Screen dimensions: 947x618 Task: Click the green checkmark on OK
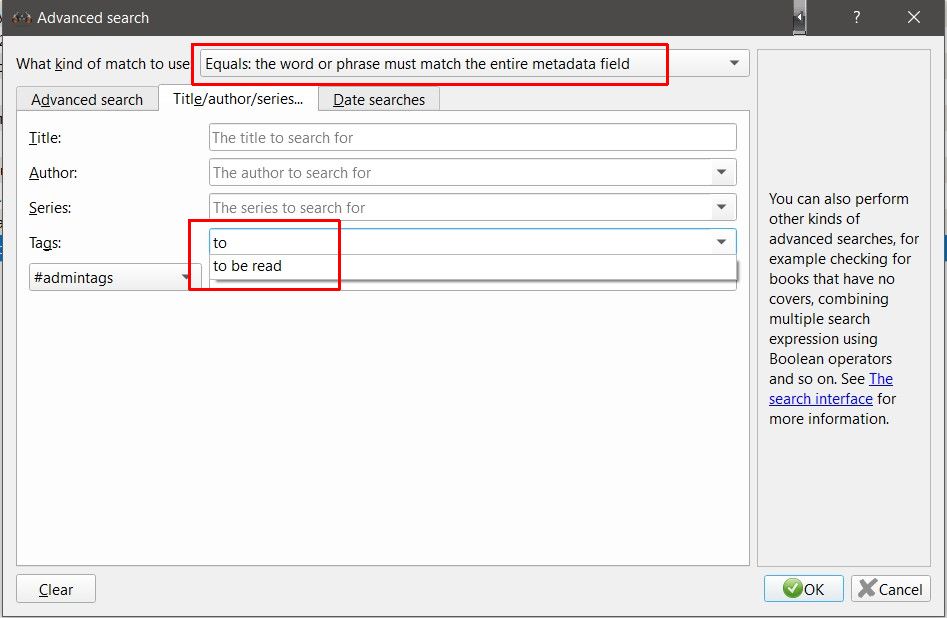793,589
